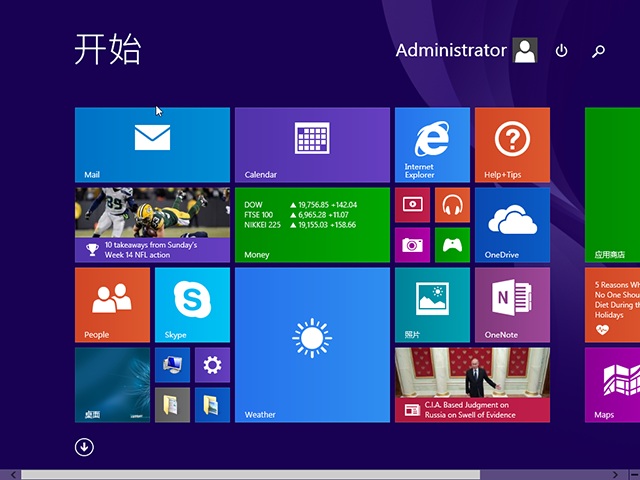
Task: Open the PC settings gear tile
Action: (212, 365)
